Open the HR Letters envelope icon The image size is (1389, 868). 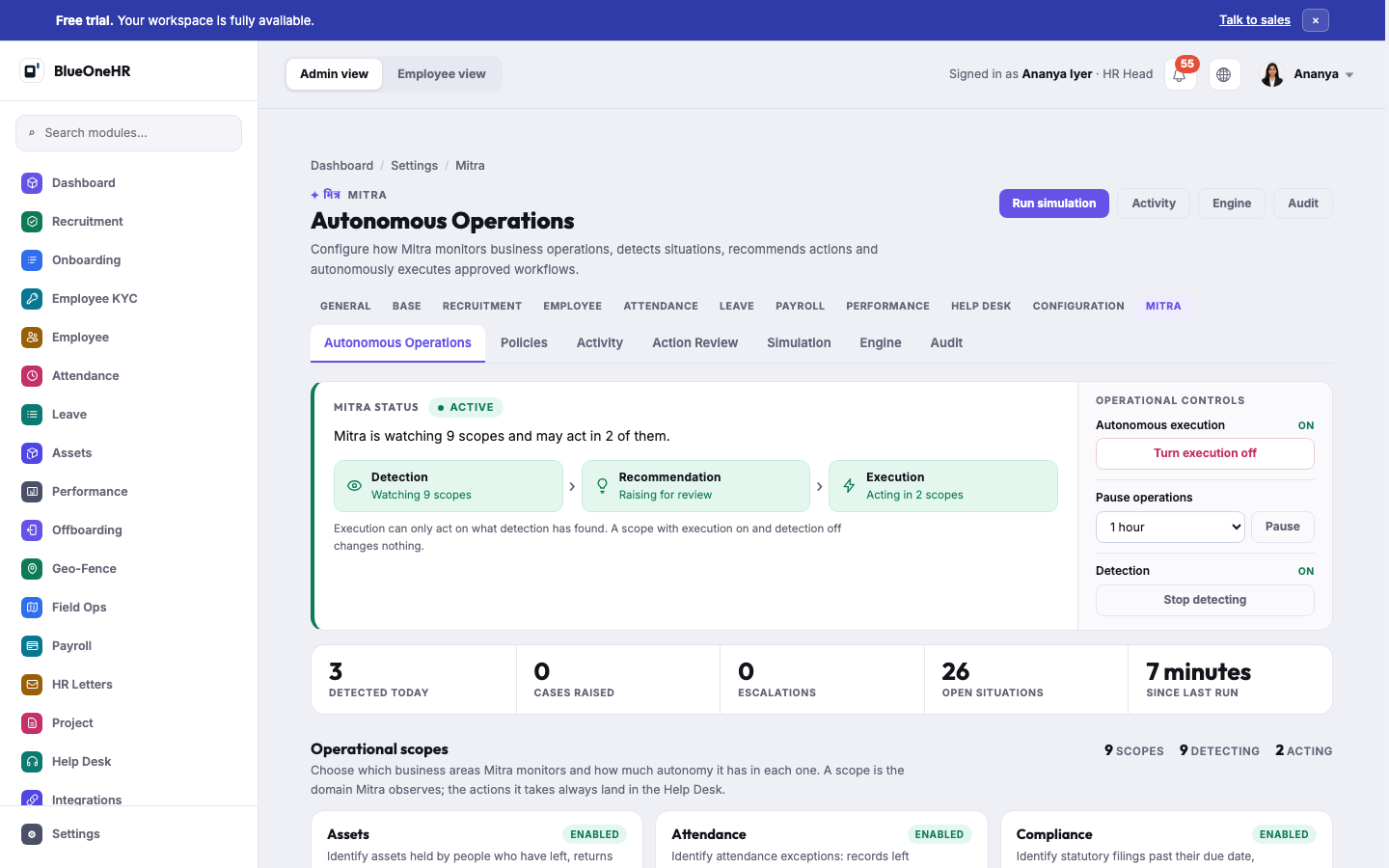[x=32, y=685]
